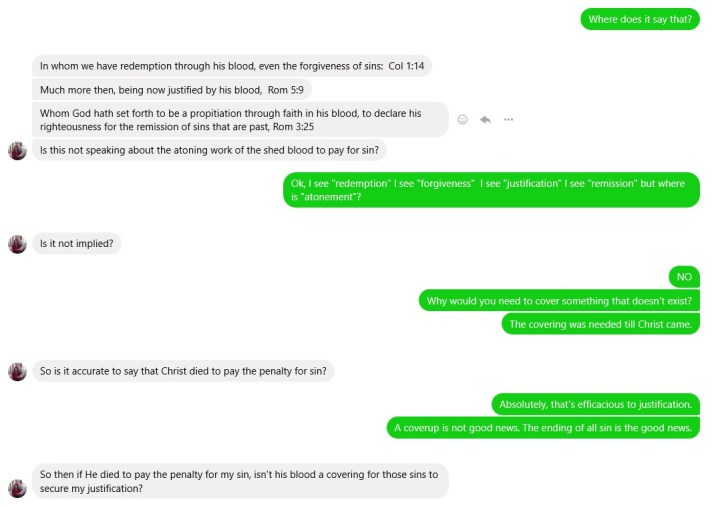The image size is (720, 506).
Task: Open profile picture beside "So is it accurate" message
Action: click(x=17, y=371)
